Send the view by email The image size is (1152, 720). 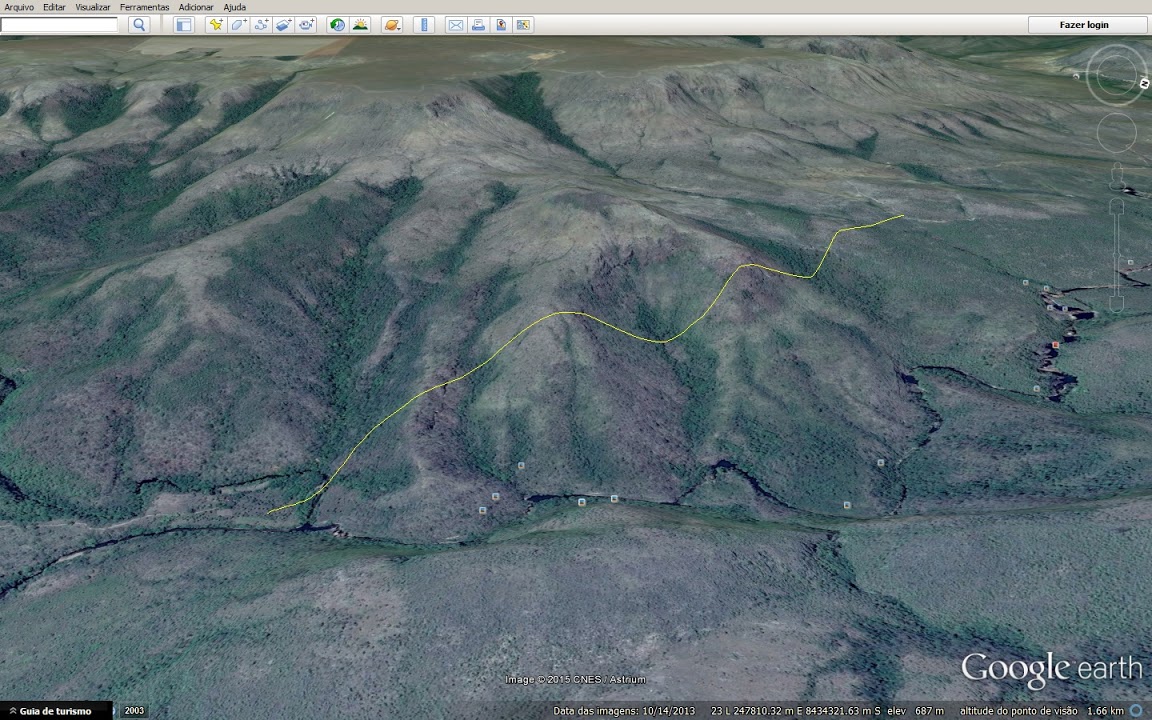pyautogui.click(x=455, y=25)
